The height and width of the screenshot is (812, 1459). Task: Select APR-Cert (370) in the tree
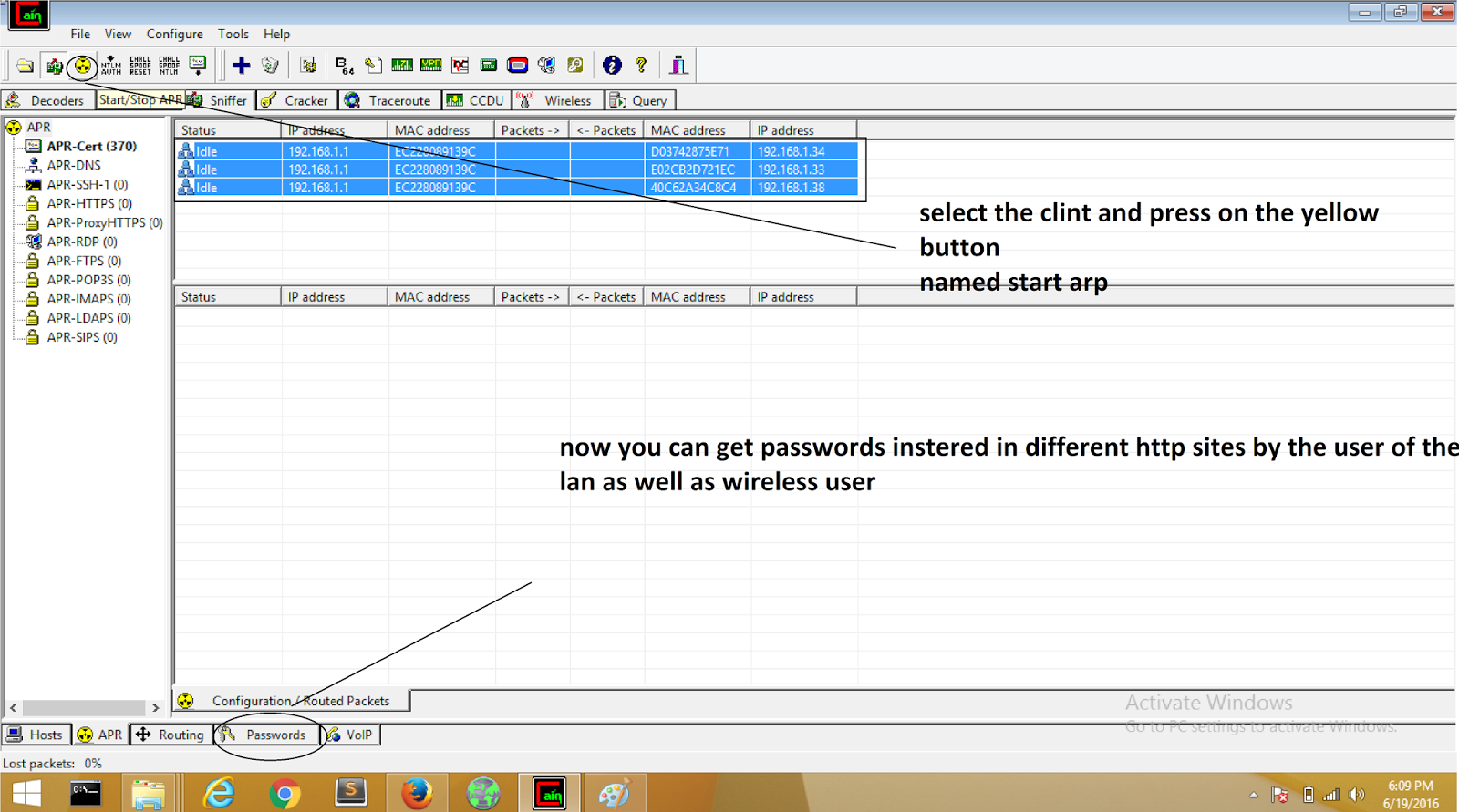click(x=91, y=146)
